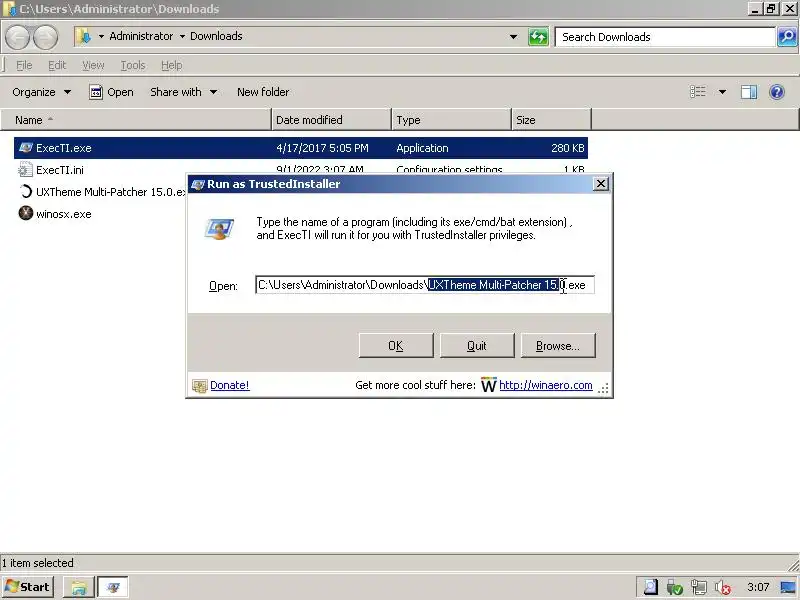Click the folder icon in the address bar
800x600 pixels.
tap(83, 36)
